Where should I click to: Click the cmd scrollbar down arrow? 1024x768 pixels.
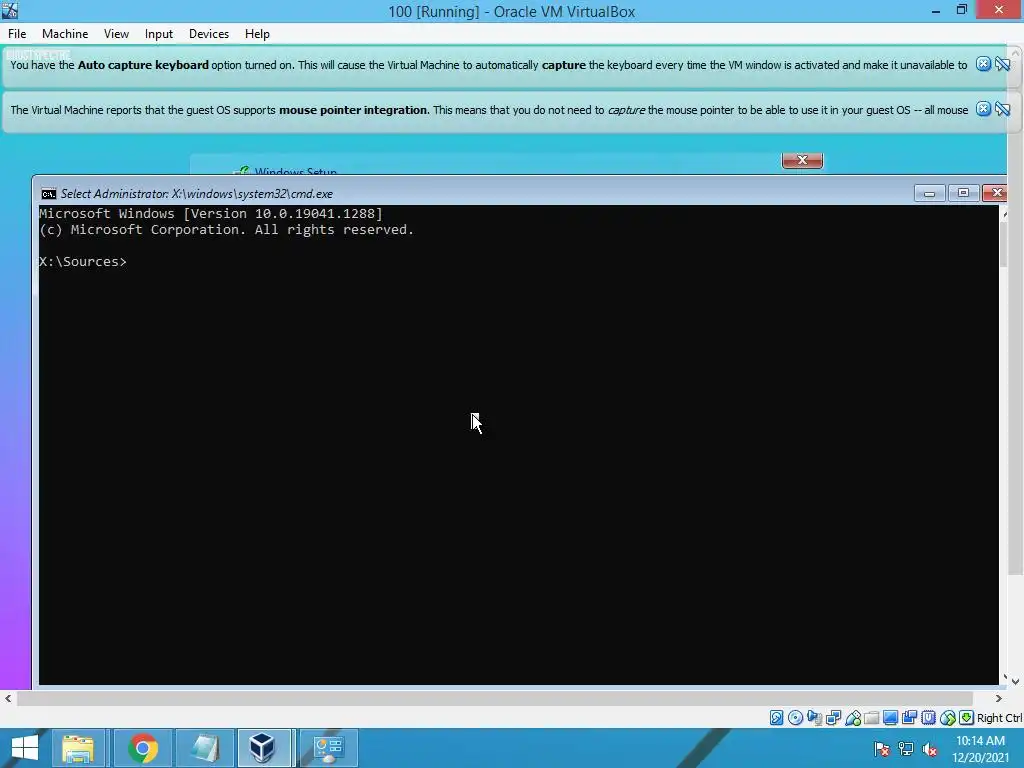click(x=1004, y=679)
